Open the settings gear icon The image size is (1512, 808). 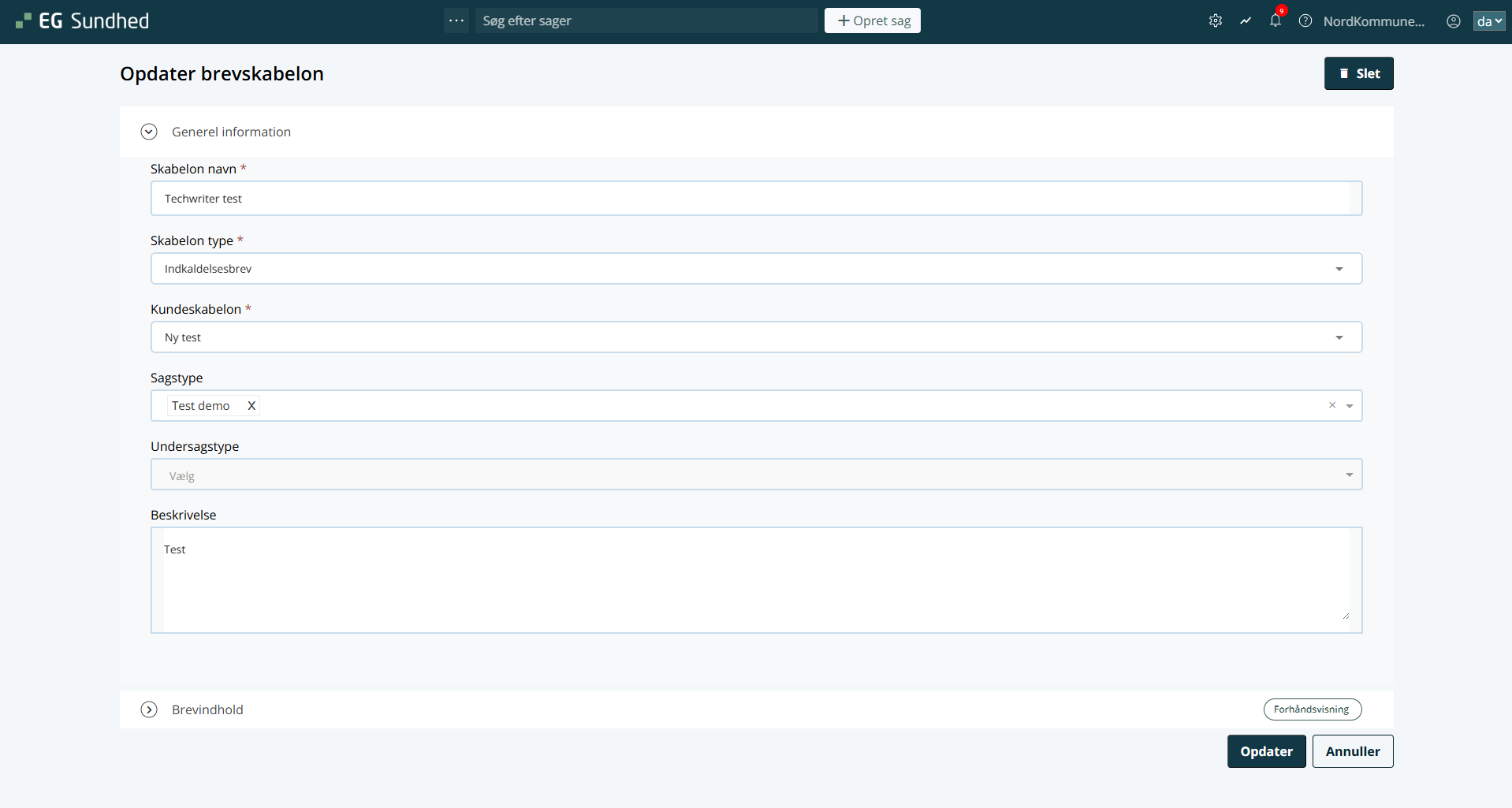tap(1216, 21)
